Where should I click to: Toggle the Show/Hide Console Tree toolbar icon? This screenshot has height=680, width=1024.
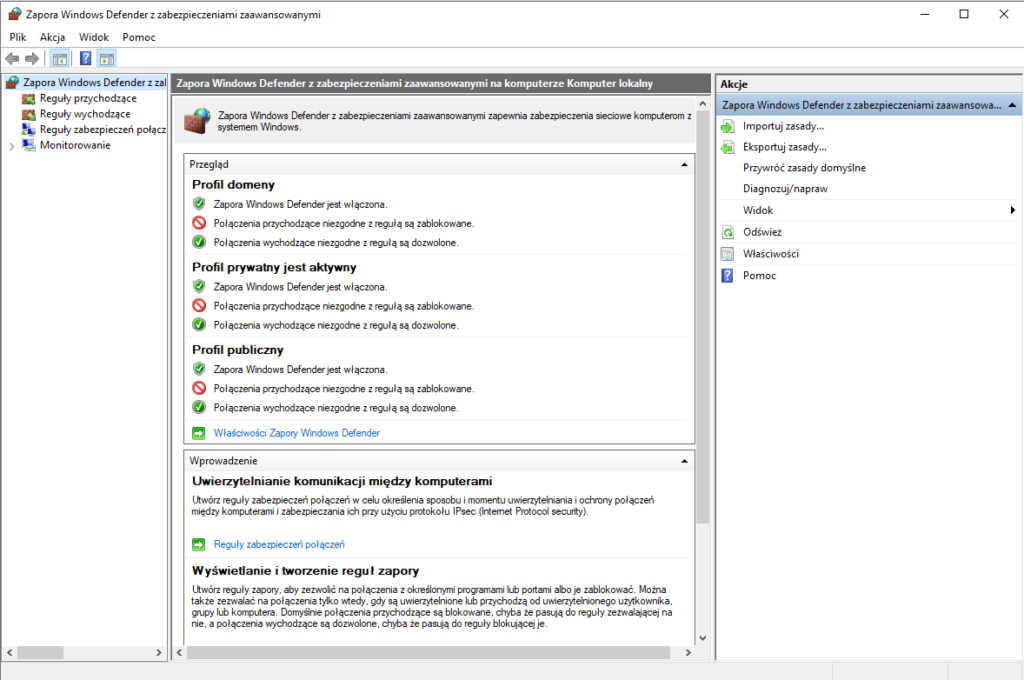click(59, 59)
